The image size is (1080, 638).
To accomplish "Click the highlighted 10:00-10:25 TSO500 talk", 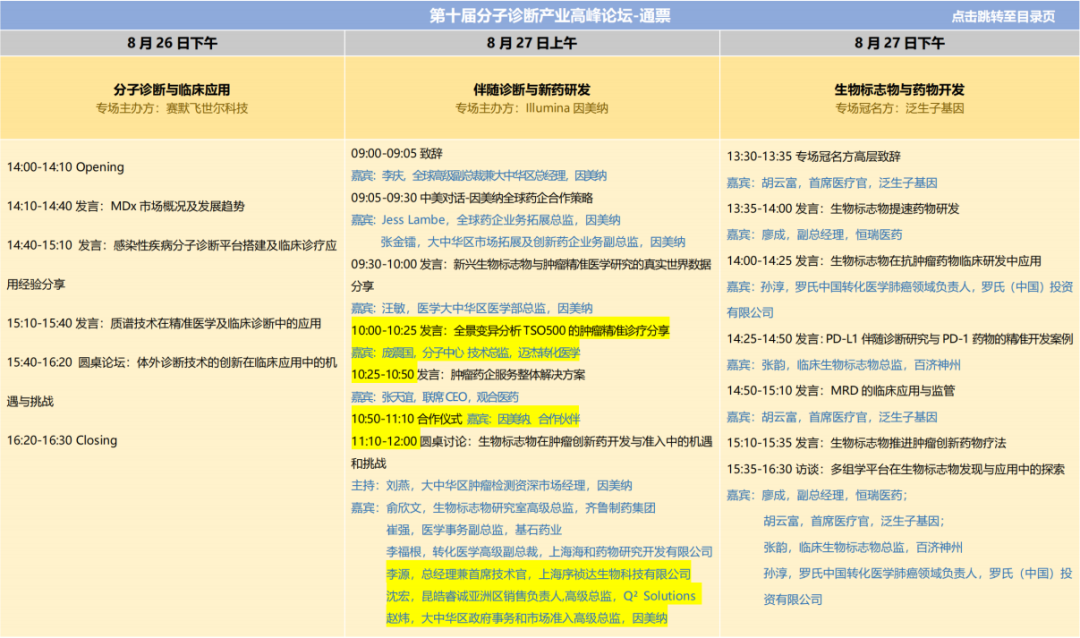I will [x=510, y=330].
